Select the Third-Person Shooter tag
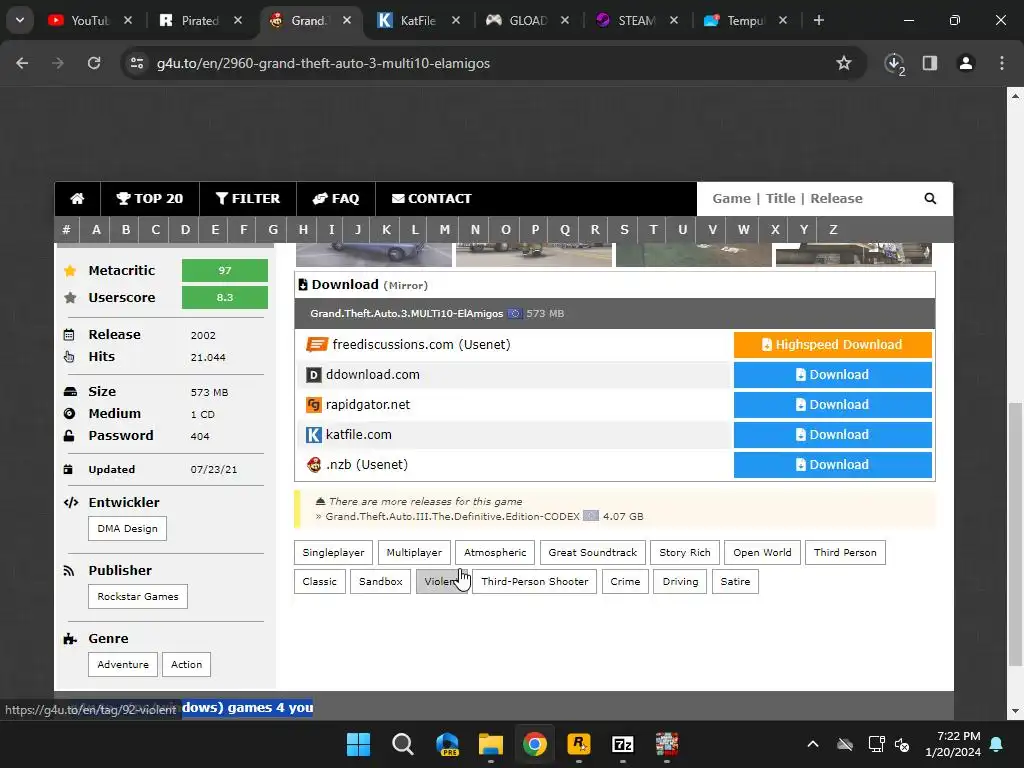 pyautogui.click(x=535, y=581)
